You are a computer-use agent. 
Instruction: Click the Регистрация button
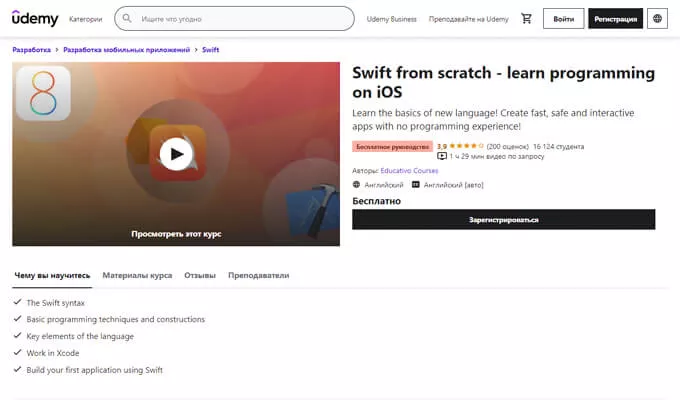point(615,19)
